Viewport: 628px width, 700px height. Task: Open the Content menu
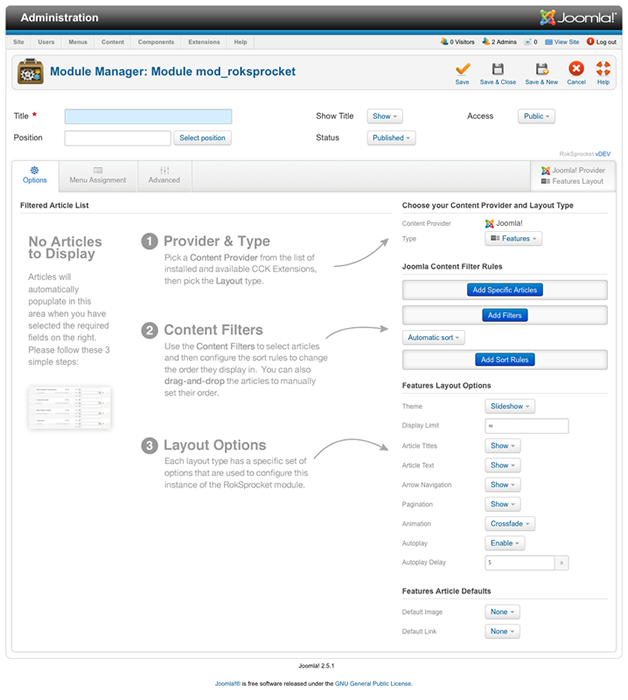[112, 42]
